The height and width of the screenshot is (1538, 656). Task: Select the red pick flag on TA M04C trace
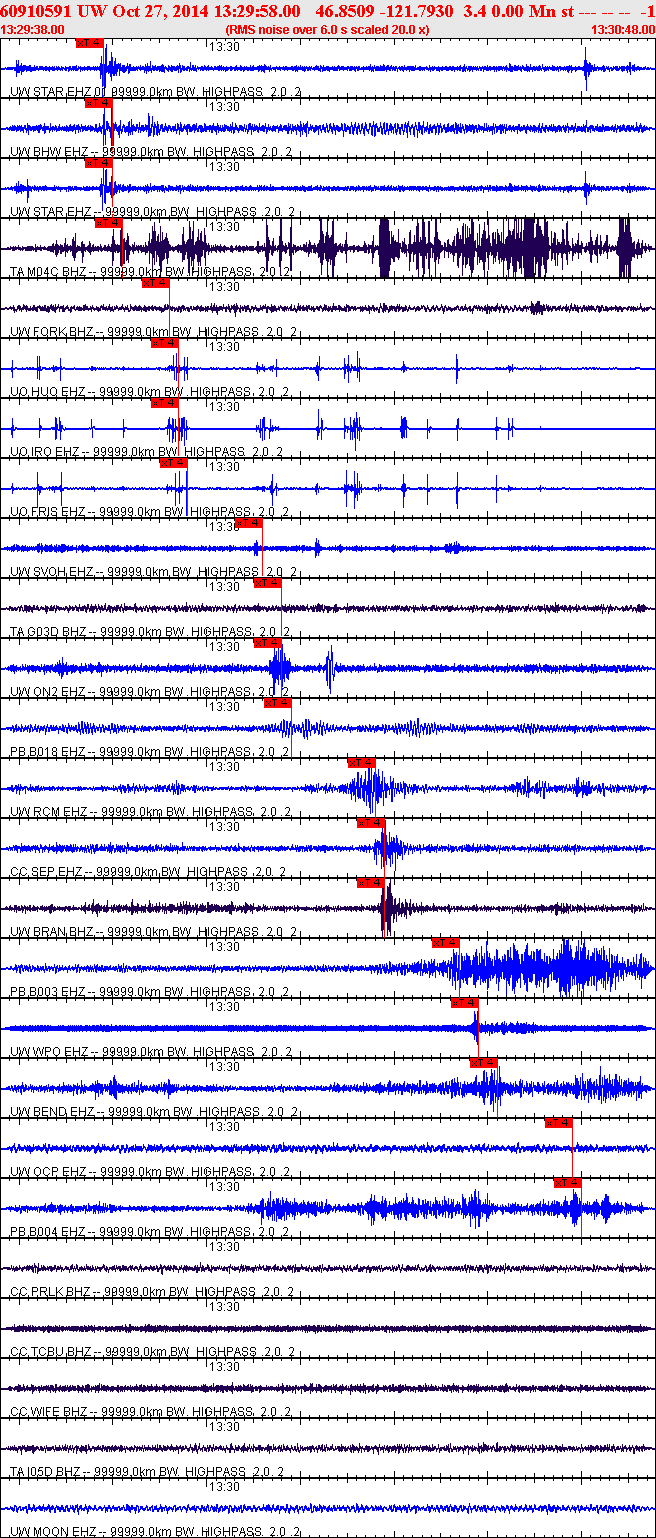pyautogui.click(x=108, y=223)
